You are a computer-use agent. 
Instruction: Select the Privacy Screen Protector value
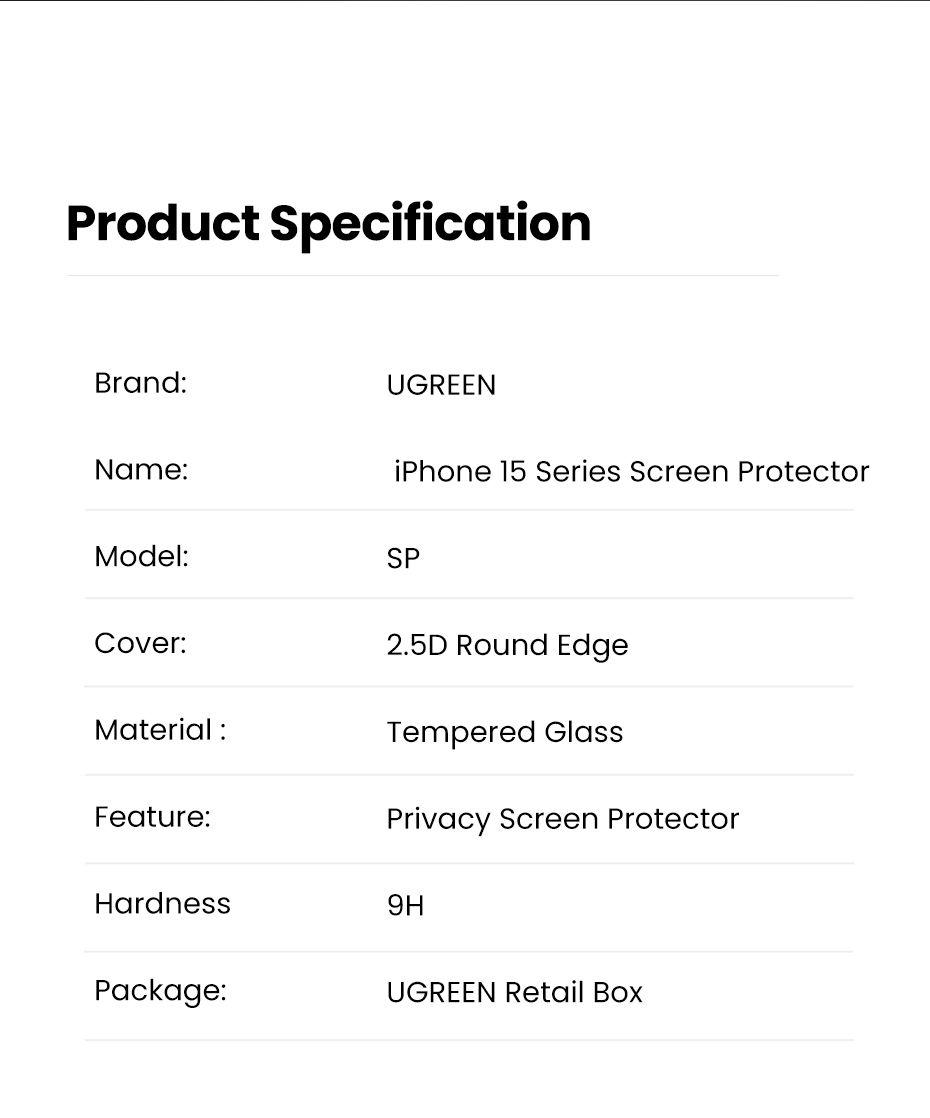pyautogui.click(x=563, y=820)
